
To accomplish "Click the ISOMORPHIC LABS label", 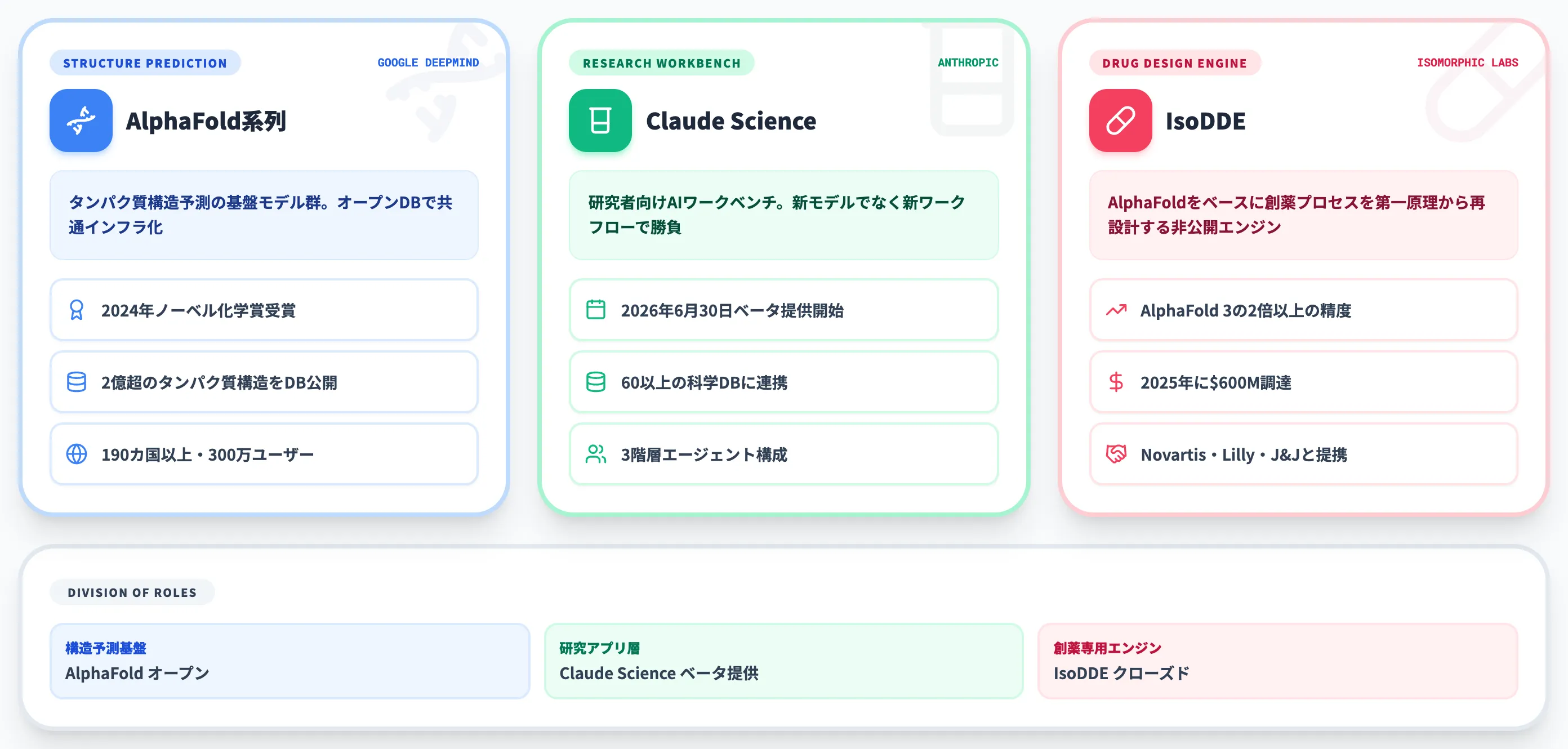I will point(1468,63).
